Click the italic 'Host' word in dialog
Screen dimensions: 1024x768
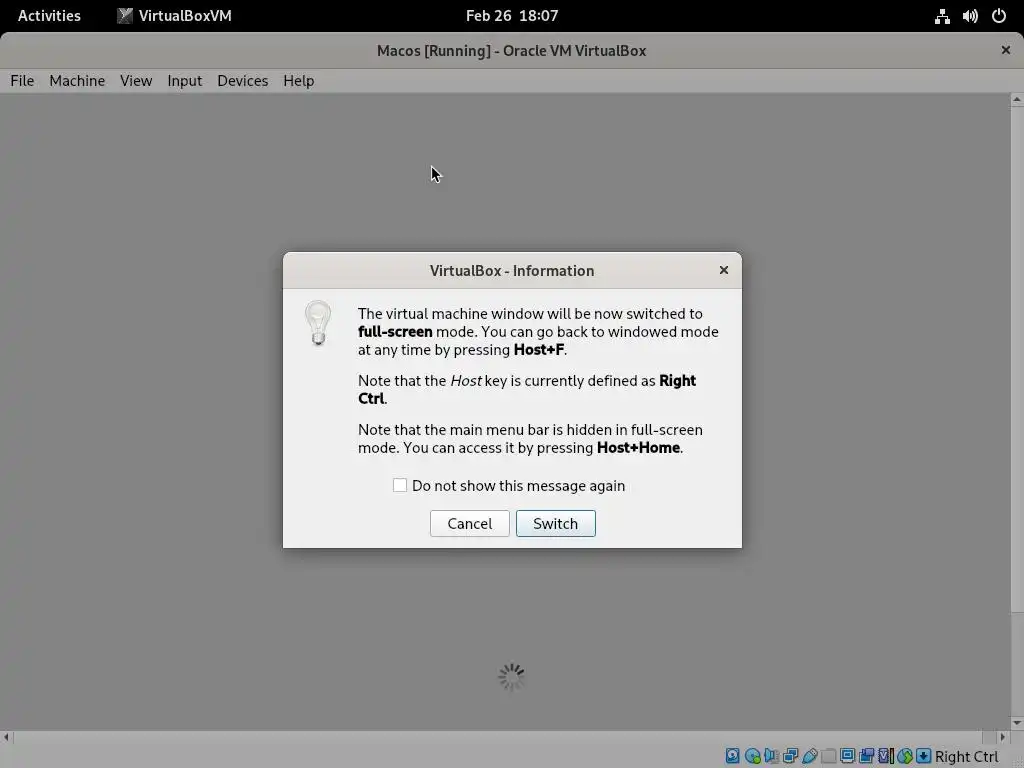466,381
